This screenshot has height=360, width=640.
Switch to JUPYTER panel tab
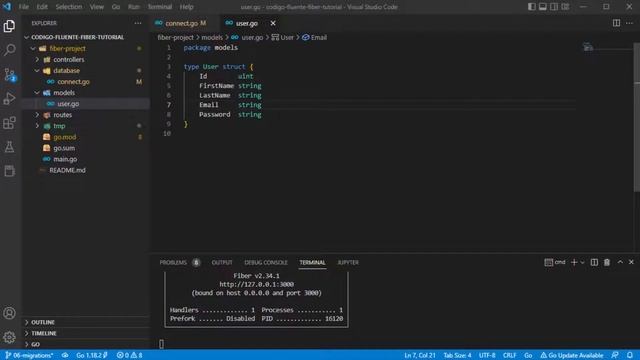348,262
